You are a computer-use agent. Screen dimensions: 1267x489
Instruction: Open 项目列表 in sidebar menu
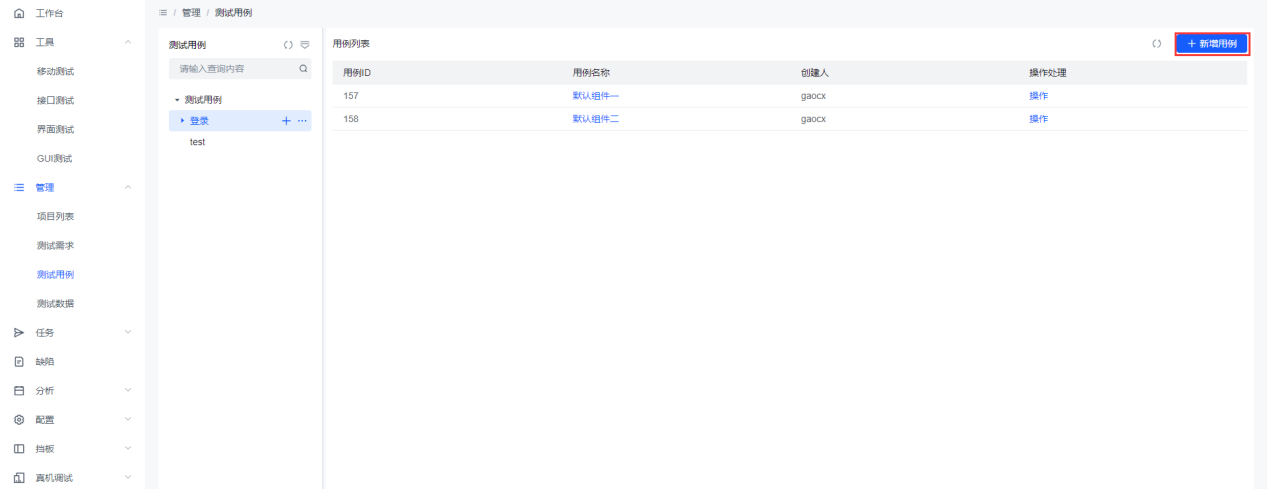tap(55, 216)
